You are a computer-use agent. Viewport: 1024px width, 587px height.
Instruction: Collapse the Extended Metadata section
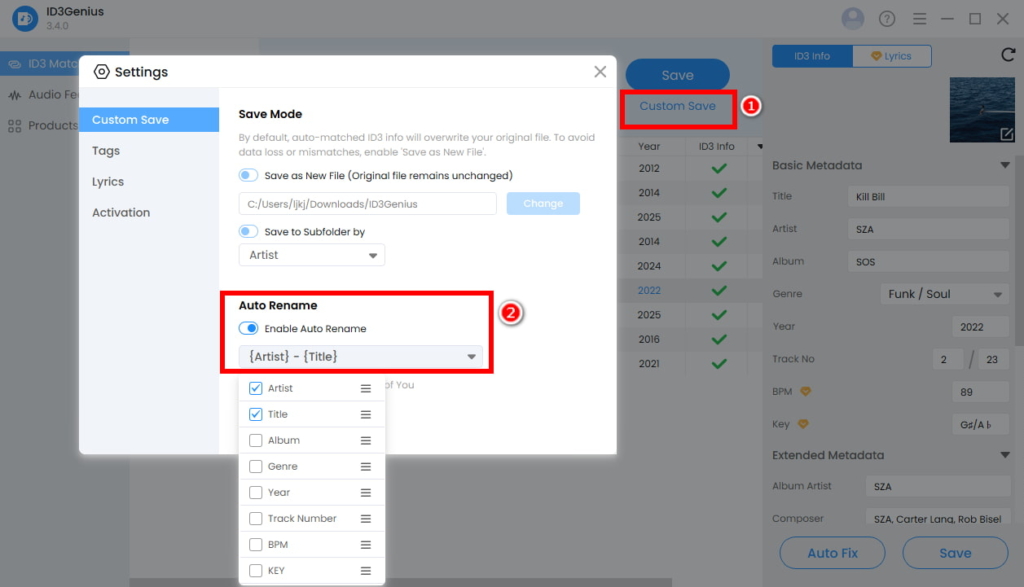1005,455
